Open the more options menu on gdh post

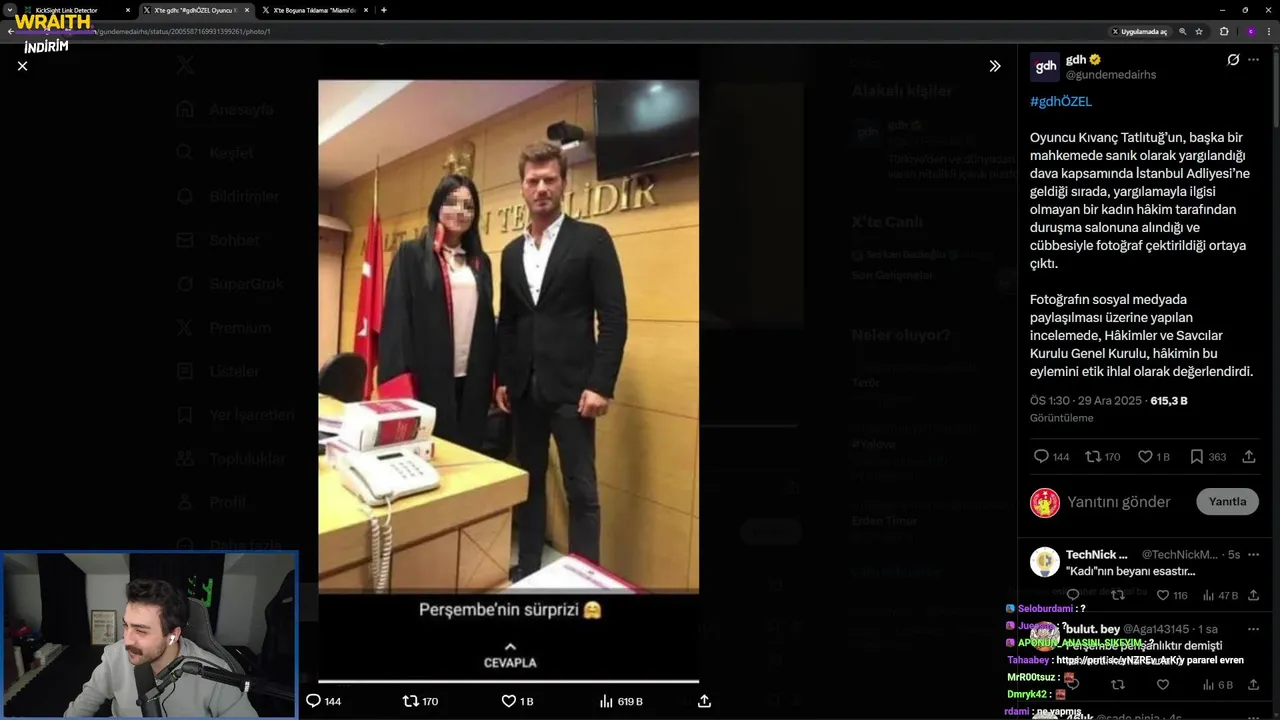coord(1254,60)
